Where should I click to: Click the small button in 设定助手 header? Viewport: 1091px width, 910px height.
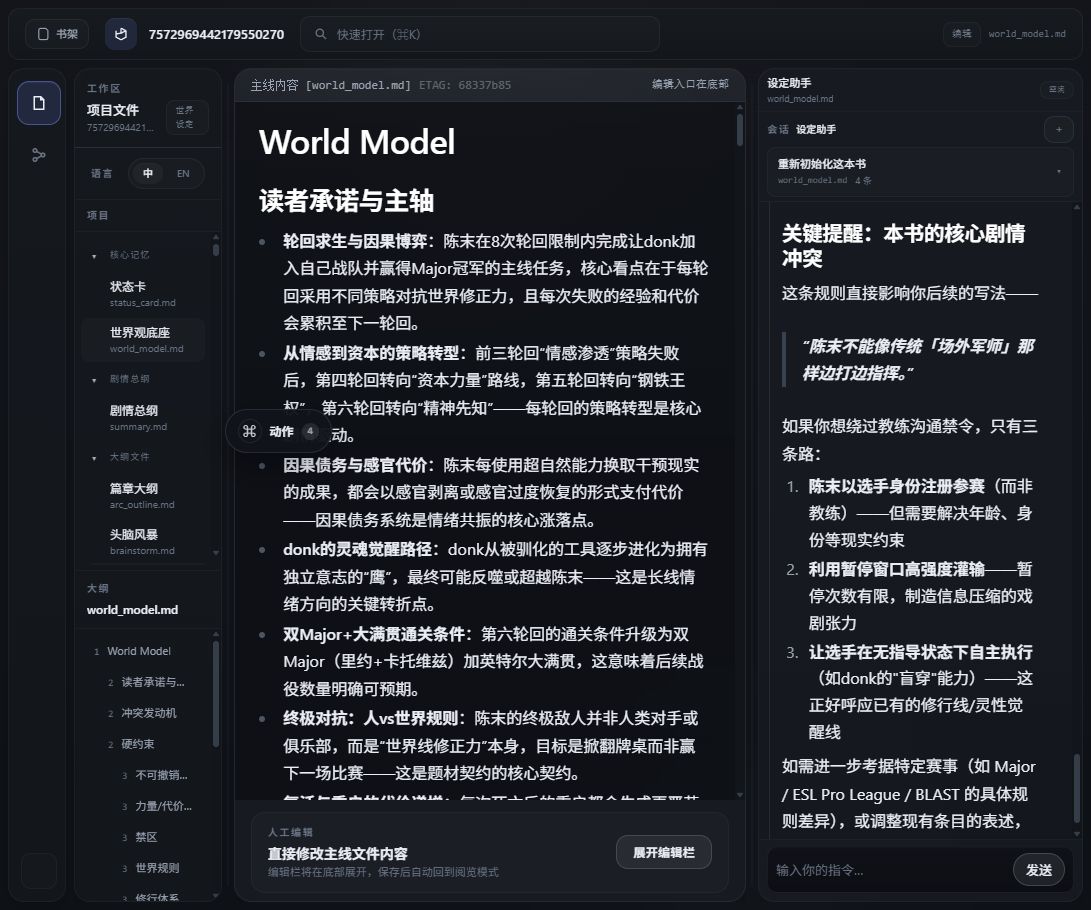[x=1056, y=89]
